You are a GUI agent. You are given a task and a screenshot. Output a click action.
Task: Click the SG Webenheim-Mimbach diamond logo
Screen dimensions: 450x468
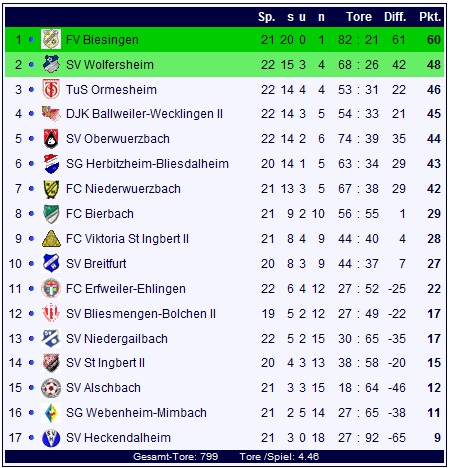tap(51, 413)
